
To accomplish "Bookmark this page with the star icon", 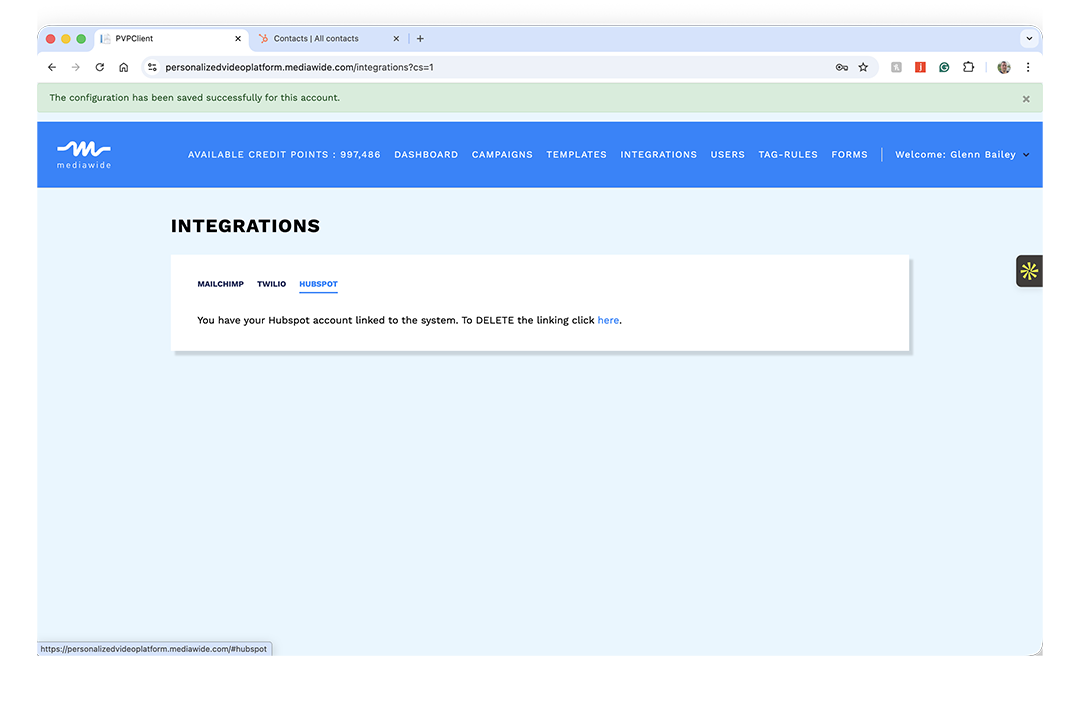I will click(863, 67).
